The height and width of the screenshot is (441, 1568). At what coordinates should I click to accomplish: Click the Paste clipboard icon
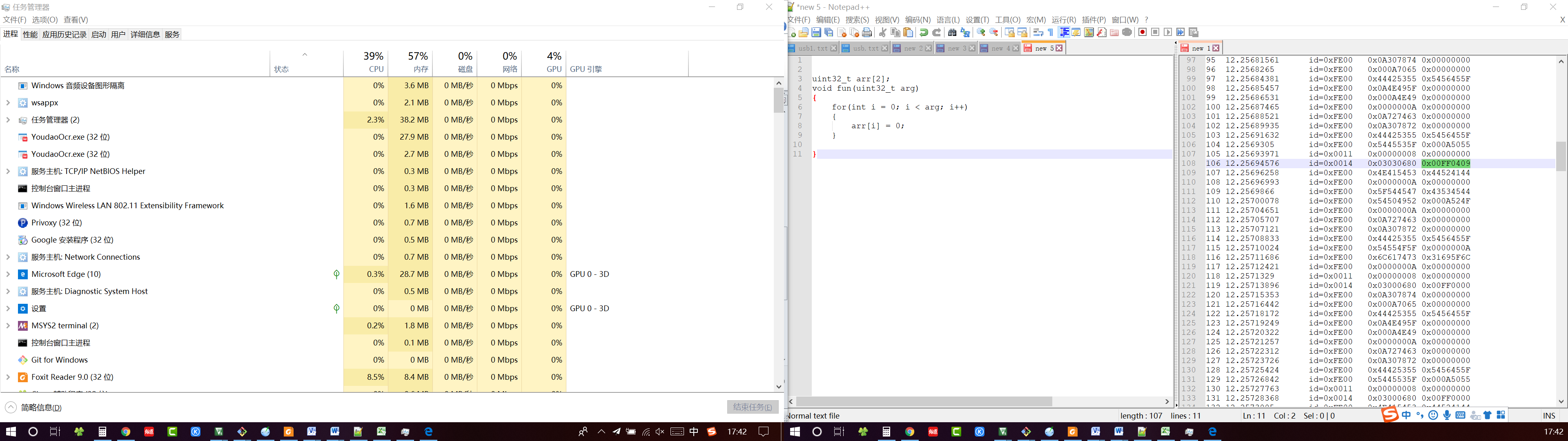pyautogui.click(x=908, y=32)
